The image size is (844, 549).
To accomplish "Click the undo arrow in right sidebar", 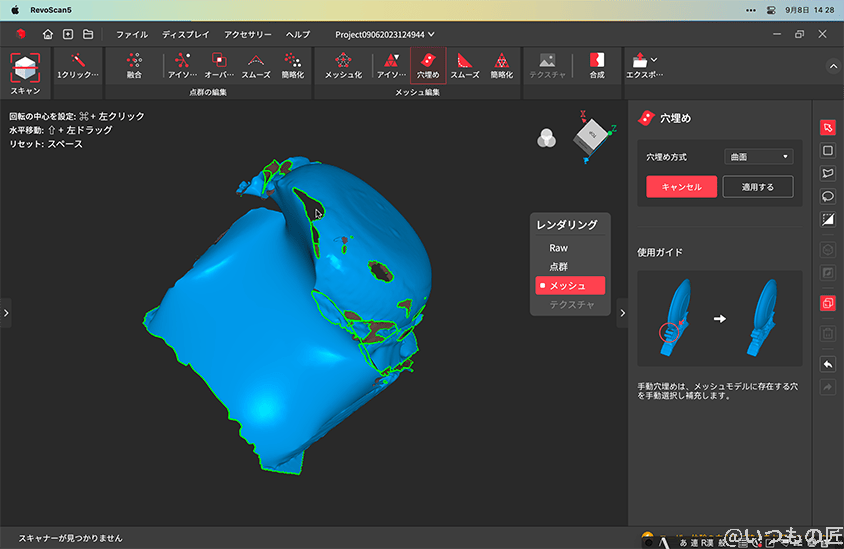I will point(827,364).
